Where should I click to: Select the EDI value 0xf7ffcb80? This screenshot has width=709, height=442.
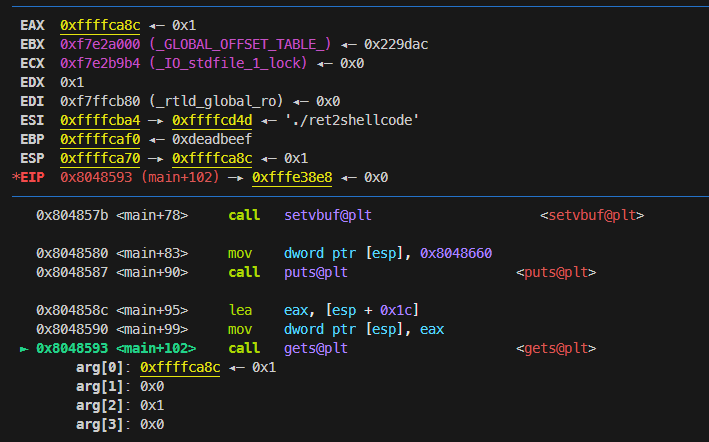tap(100, 101)
